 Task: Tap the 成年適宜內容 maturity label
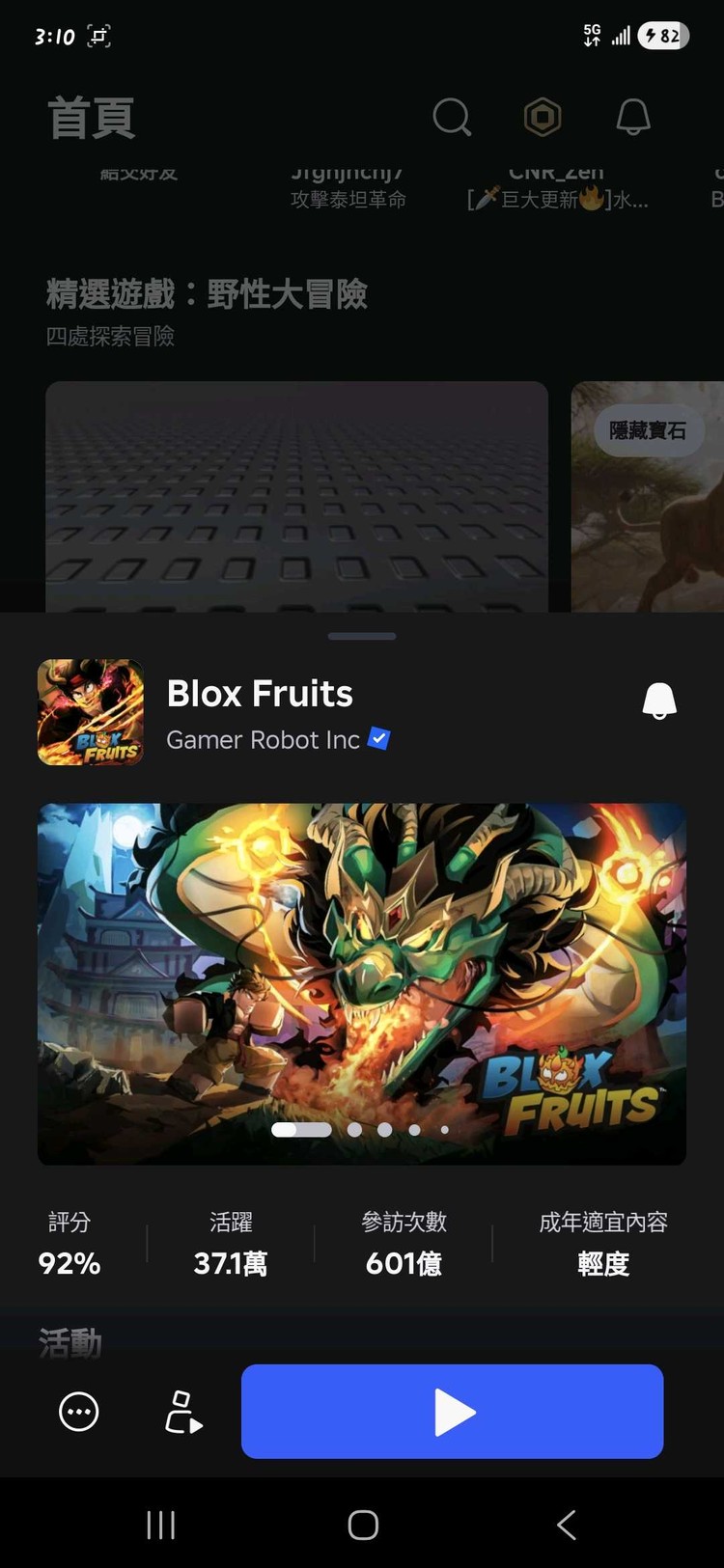(603, 1223)
